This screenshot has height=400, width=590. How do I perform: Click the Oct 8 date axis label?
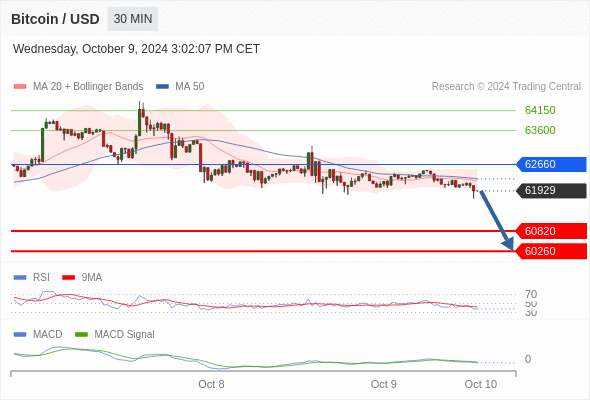pyautogui.click(x=211, y=384)
